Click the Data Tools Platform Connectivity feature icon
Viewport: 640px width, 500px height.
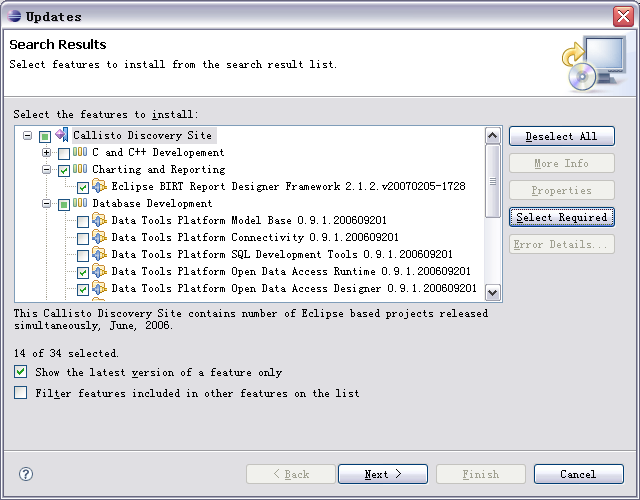(x=99, y=237)
